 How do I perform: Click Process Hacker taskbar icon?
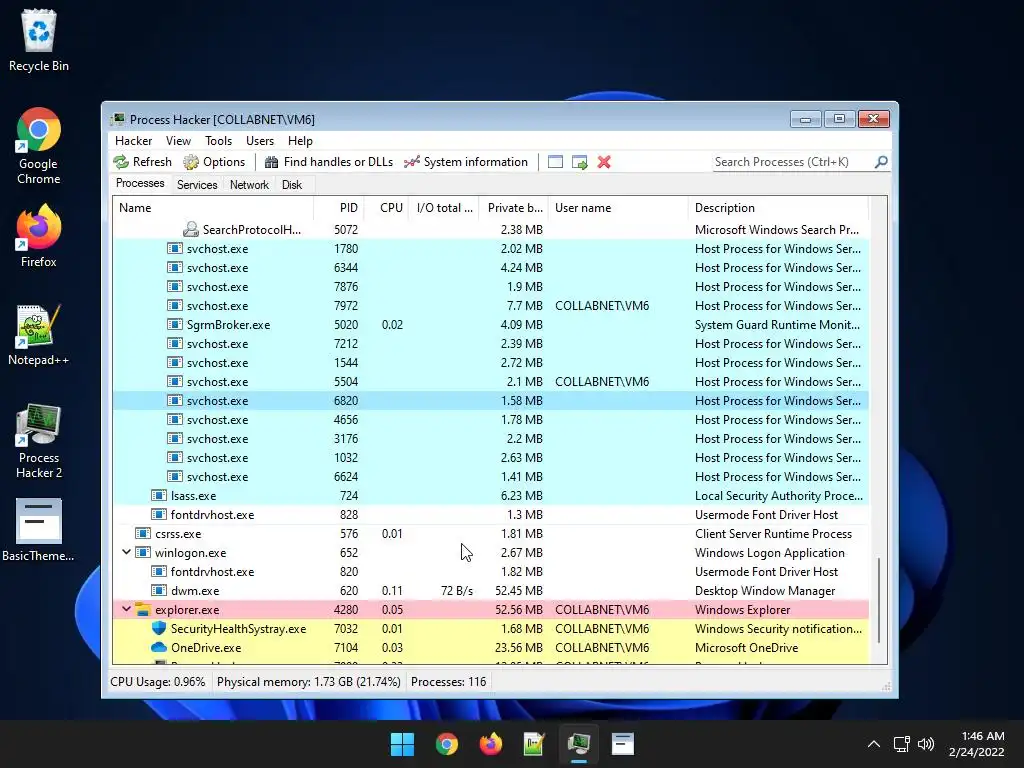579,744
